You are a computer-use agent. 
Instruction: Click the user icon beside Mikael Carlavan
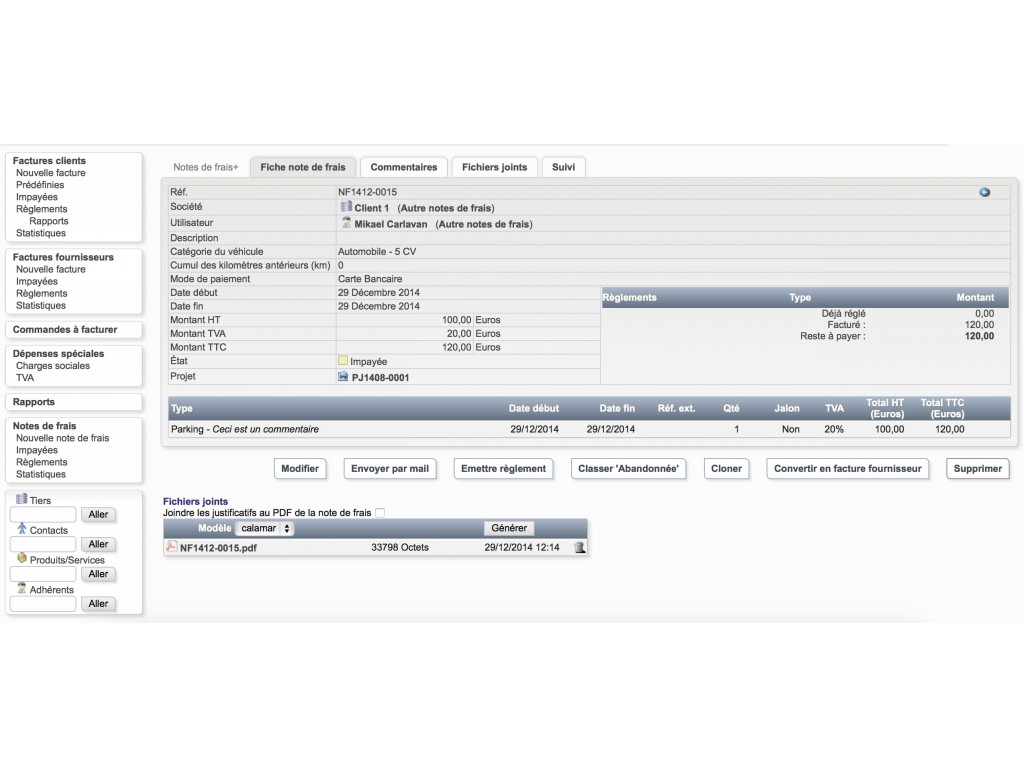346,223
